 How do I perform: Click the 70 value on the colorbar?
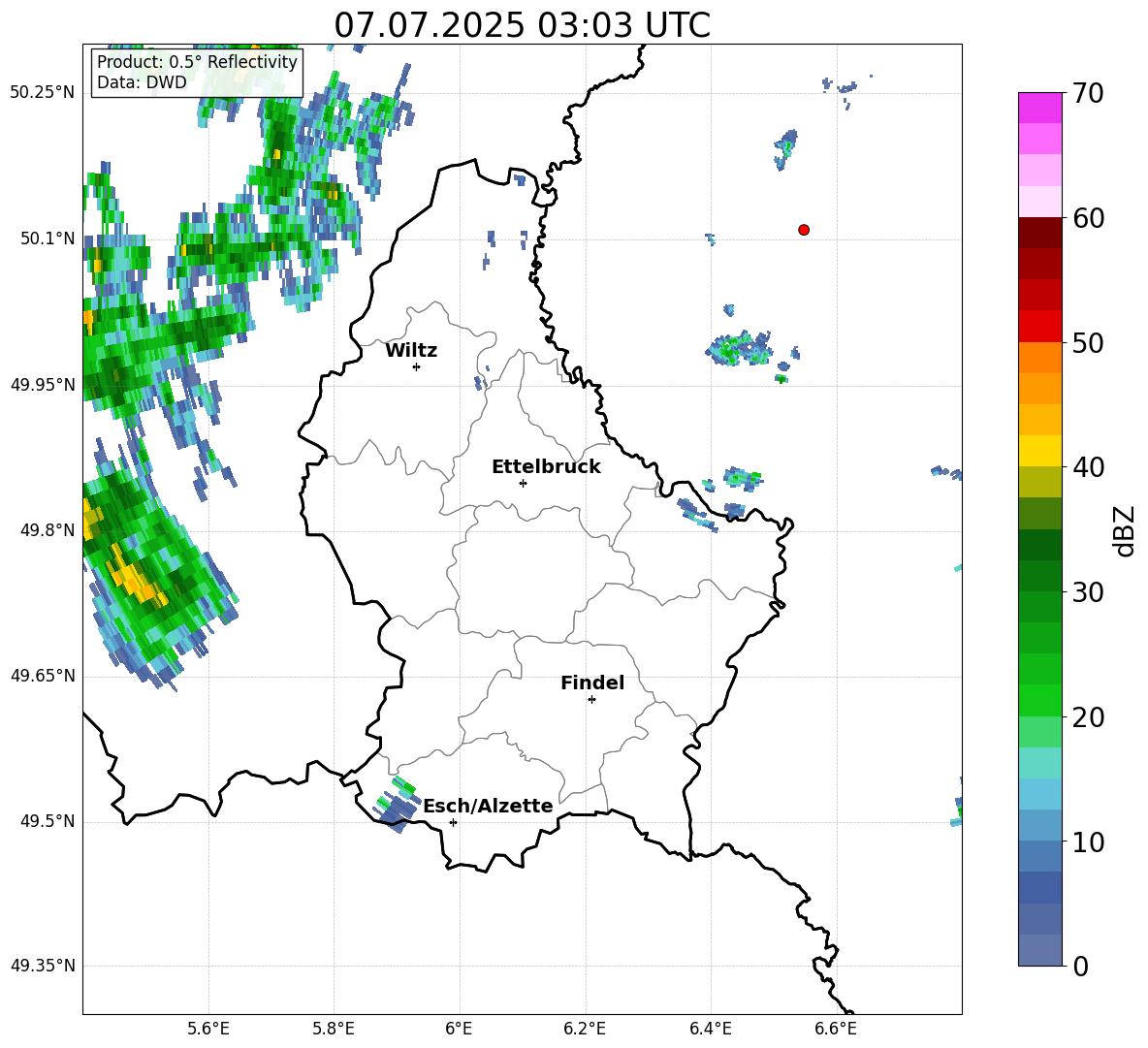(x=1088, y=93)
